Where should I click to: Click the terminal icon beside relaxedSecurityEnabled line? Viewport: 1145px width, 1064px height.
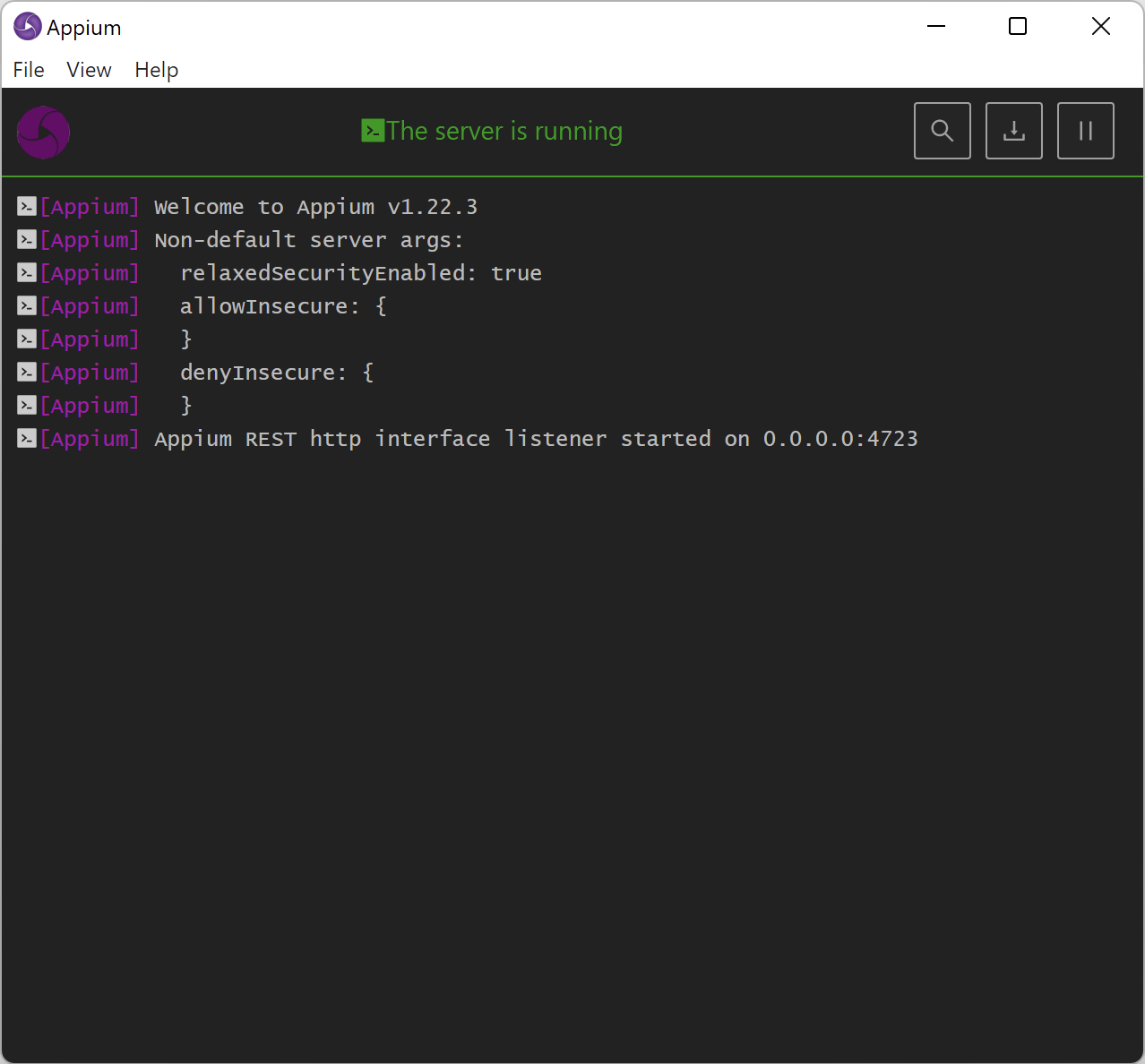pos(27,273)
